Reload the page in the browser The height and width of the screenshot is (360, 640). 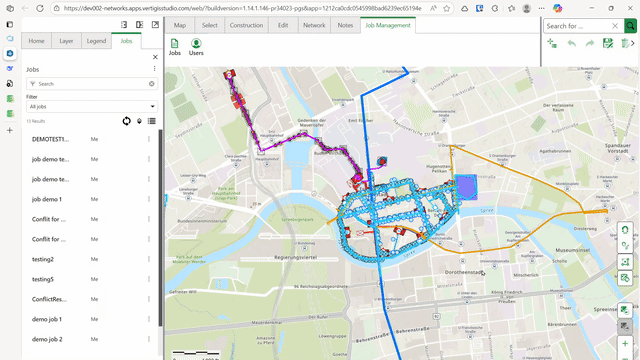pyautogui.click(x=40, y=8)
